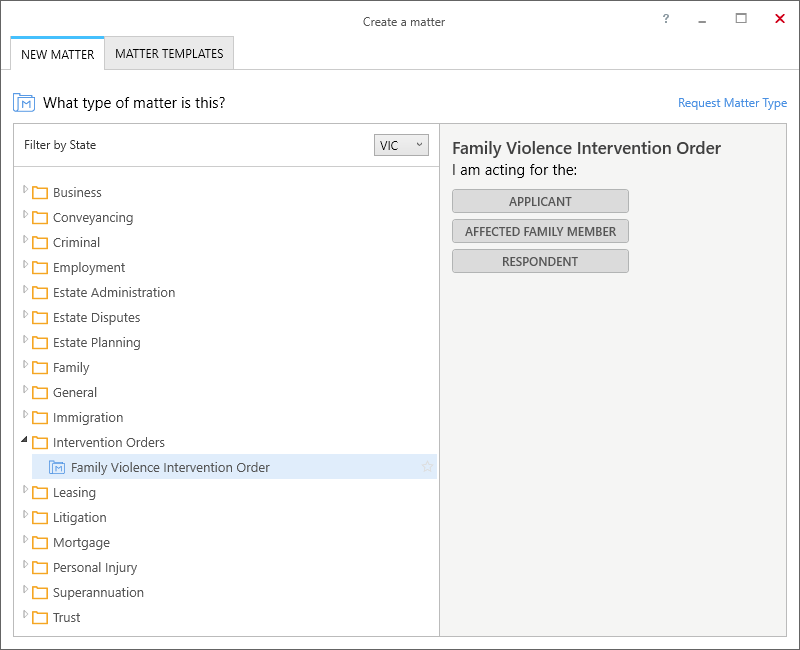This screenshot has width=800, height=650.
Task: Expand the Conveyancing folder arrow
Action: click(x=25, y=214)
